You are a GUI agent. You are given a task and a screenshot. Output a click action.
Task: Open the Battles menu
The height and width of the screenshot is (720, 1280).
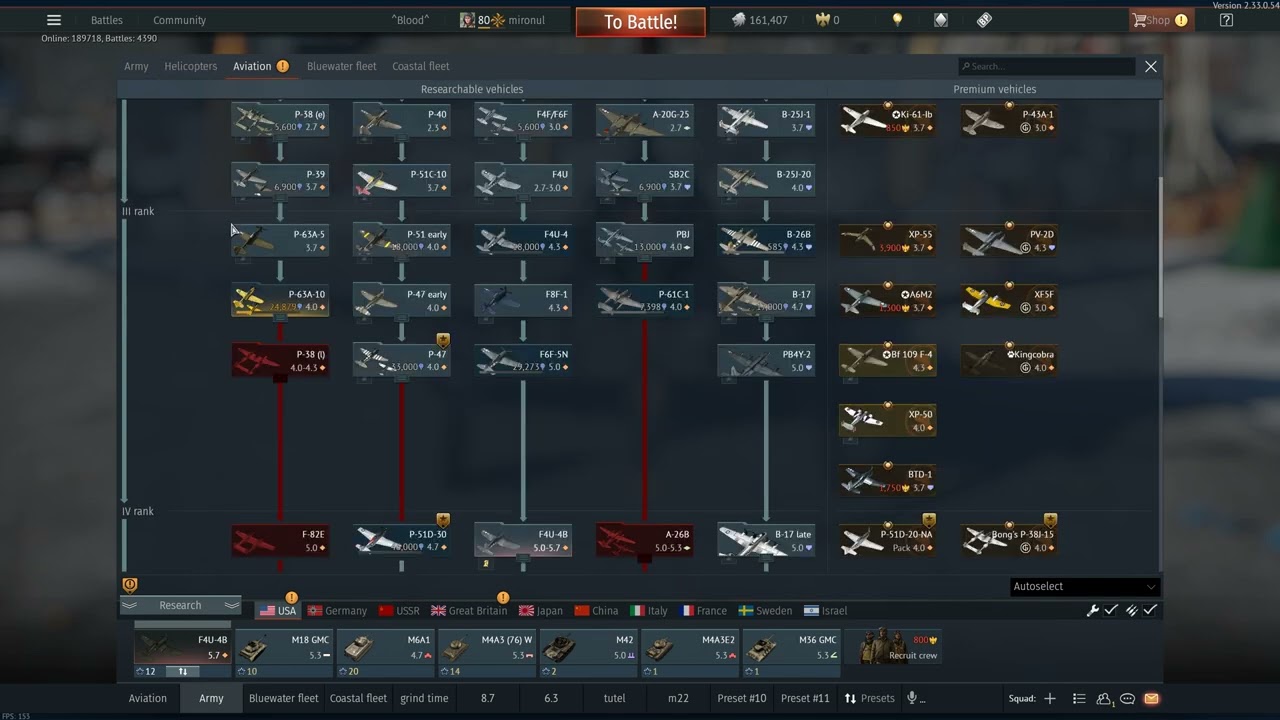click(x=107, y=20)
